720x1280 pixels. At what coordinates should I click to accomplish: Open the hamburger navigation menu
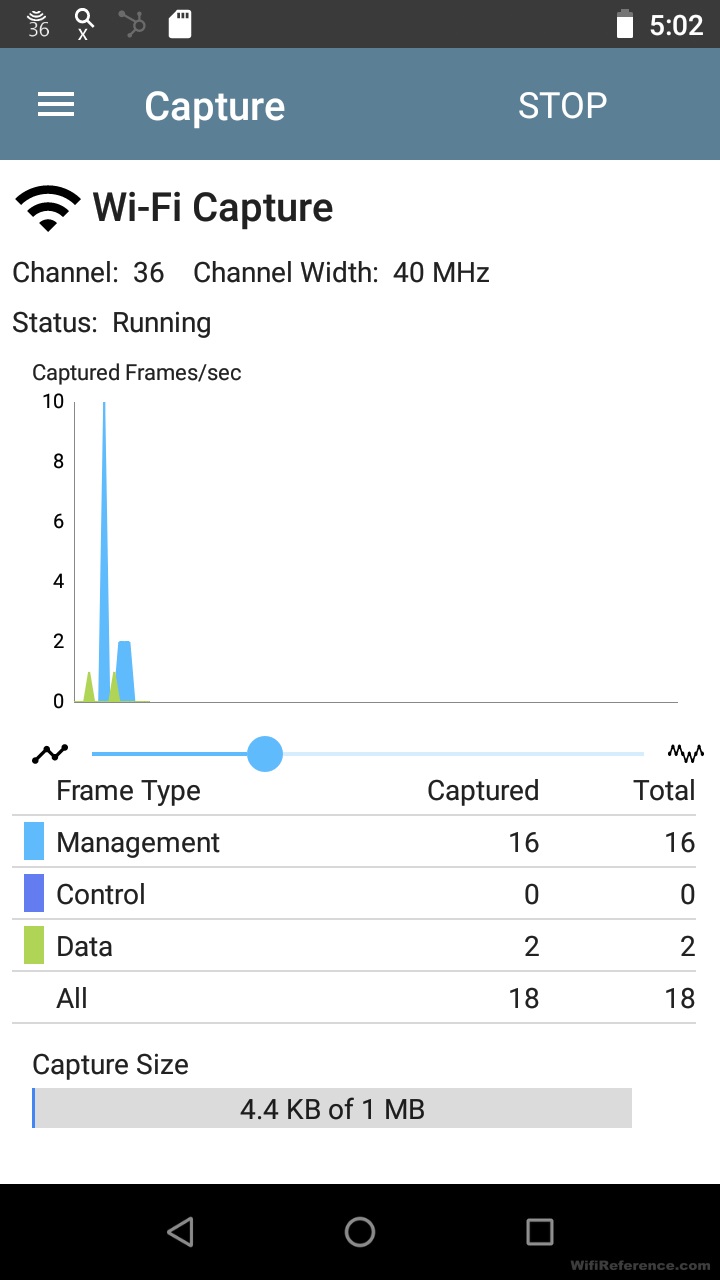(56, 105)
